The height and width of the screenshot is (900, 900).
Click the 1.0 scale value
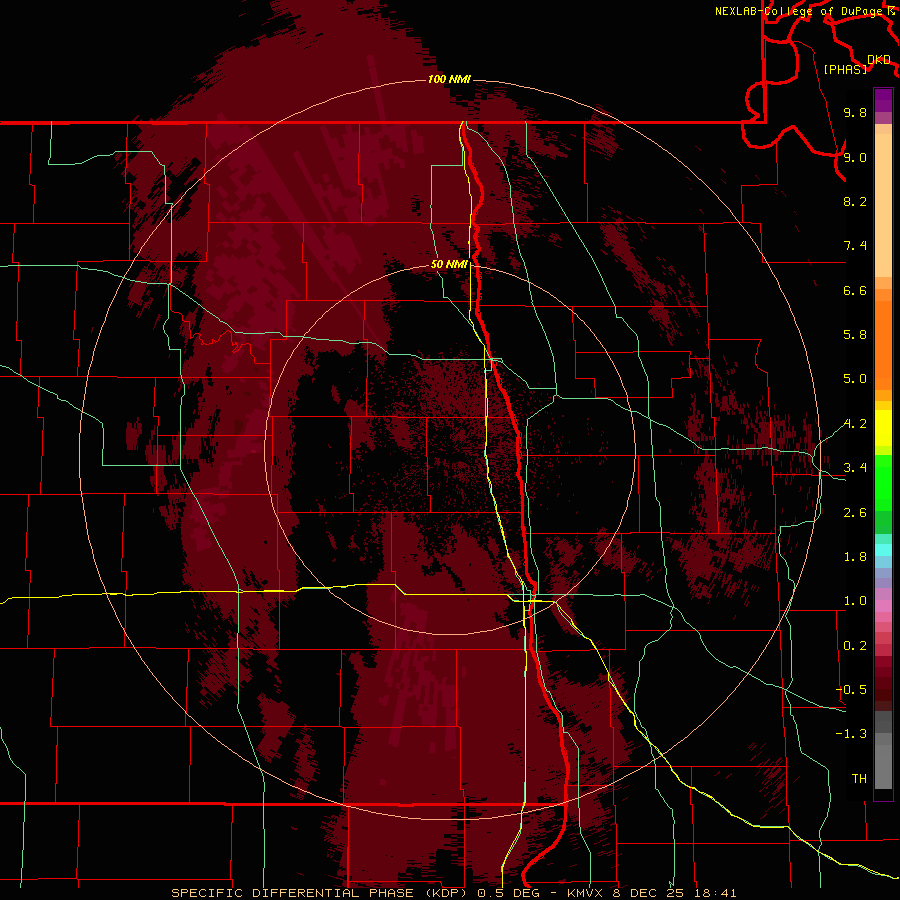click(855, 601)
